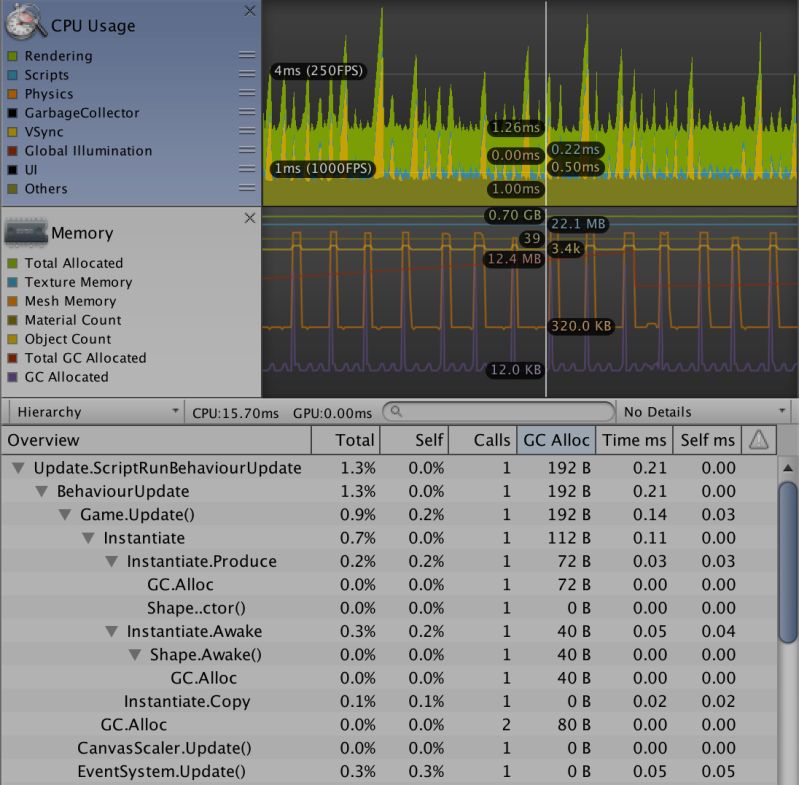
Task: Grab the Physics reorder handle
Action: (247, 93)
